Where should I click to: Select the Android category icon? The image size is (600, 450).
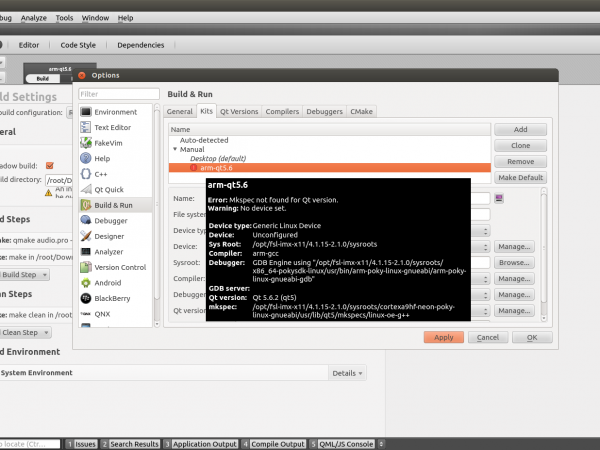(86, 282)
